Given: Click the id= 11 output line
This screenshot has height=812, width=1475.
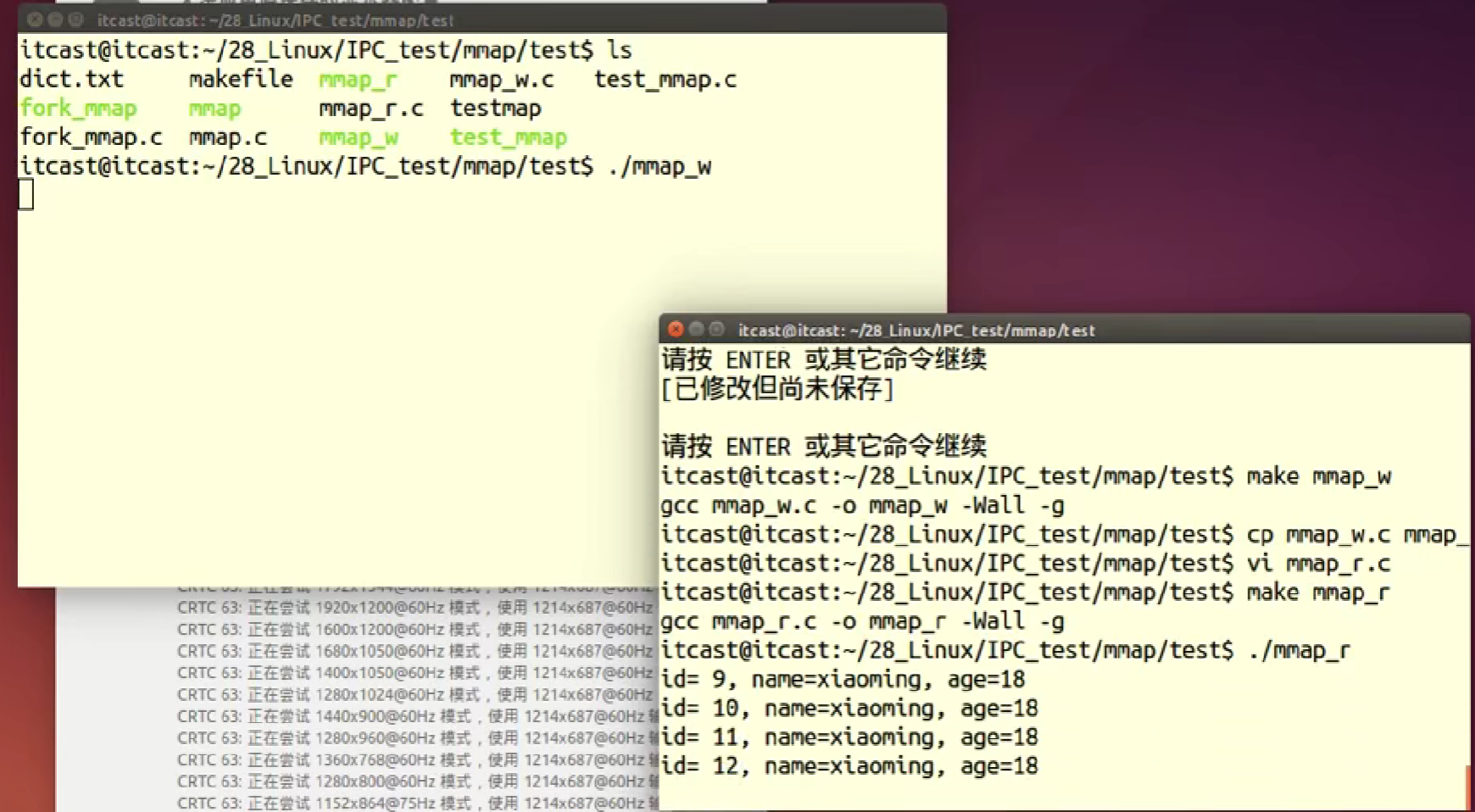Looking at the screenshot, I should click(849, 737).
